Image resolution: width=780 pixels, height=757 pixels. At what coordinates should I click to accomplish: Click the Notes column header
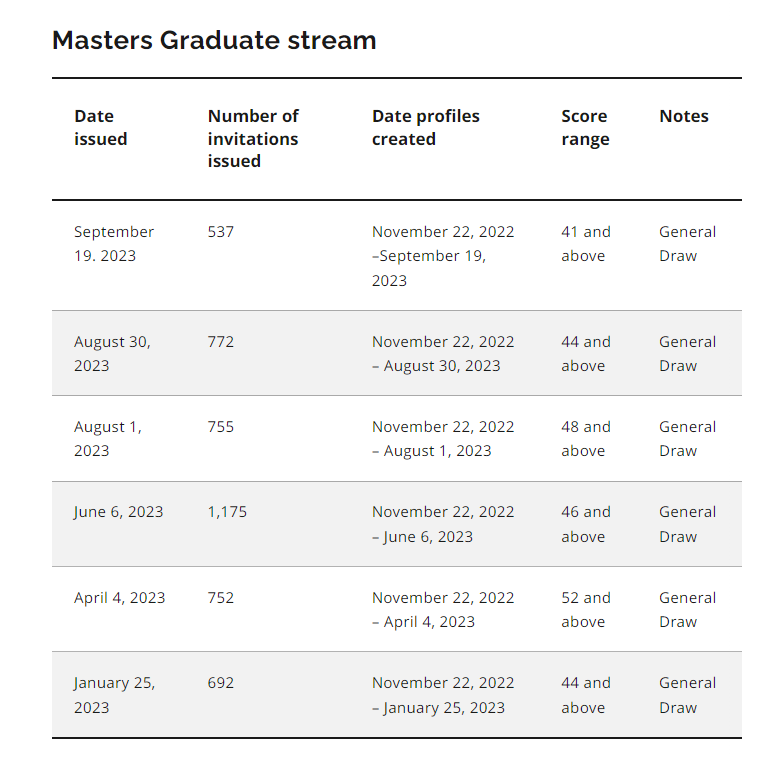(x=683, y=116)
